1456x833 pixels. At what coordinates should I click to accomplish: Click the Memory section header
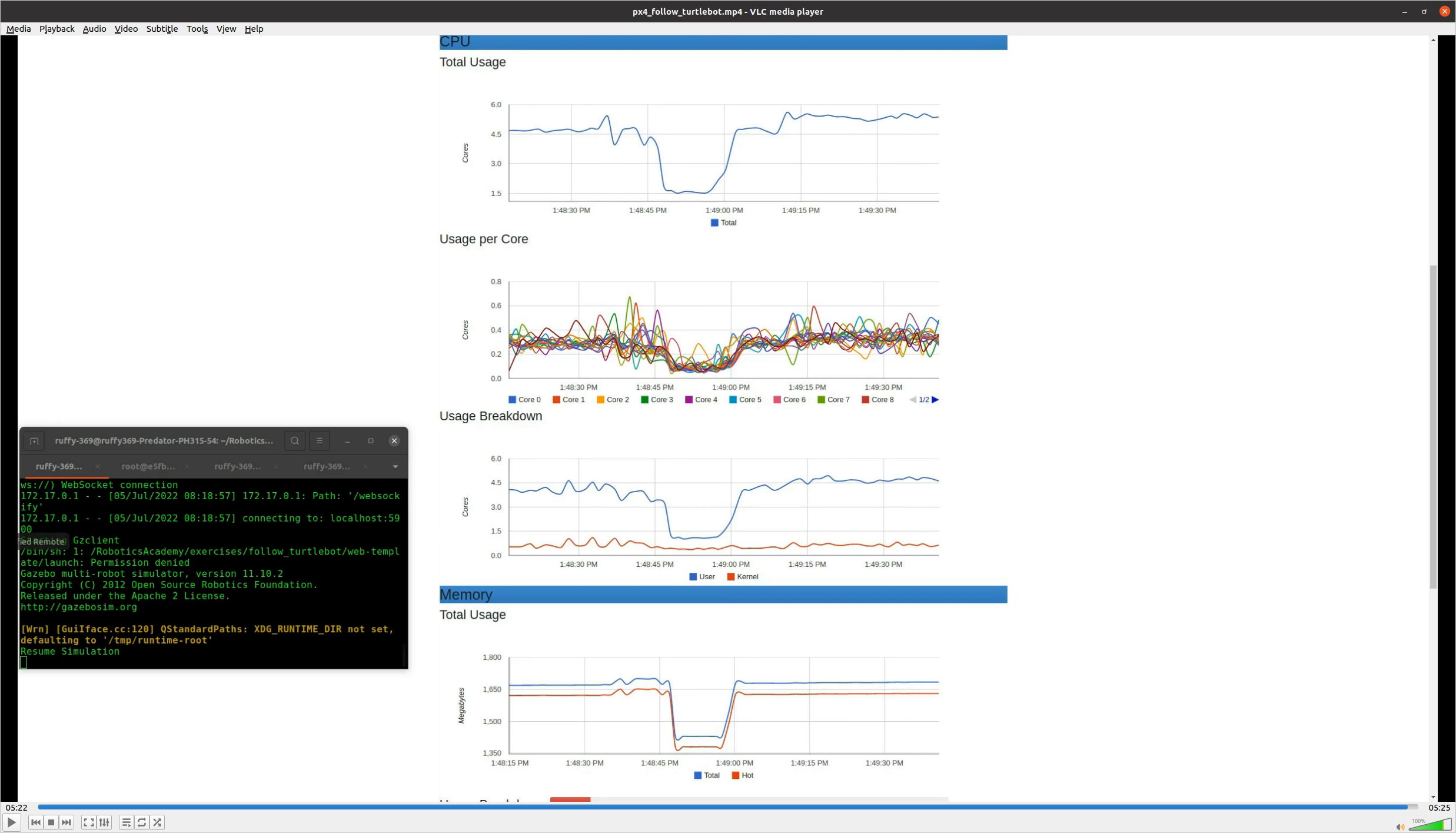coord(723,595)
